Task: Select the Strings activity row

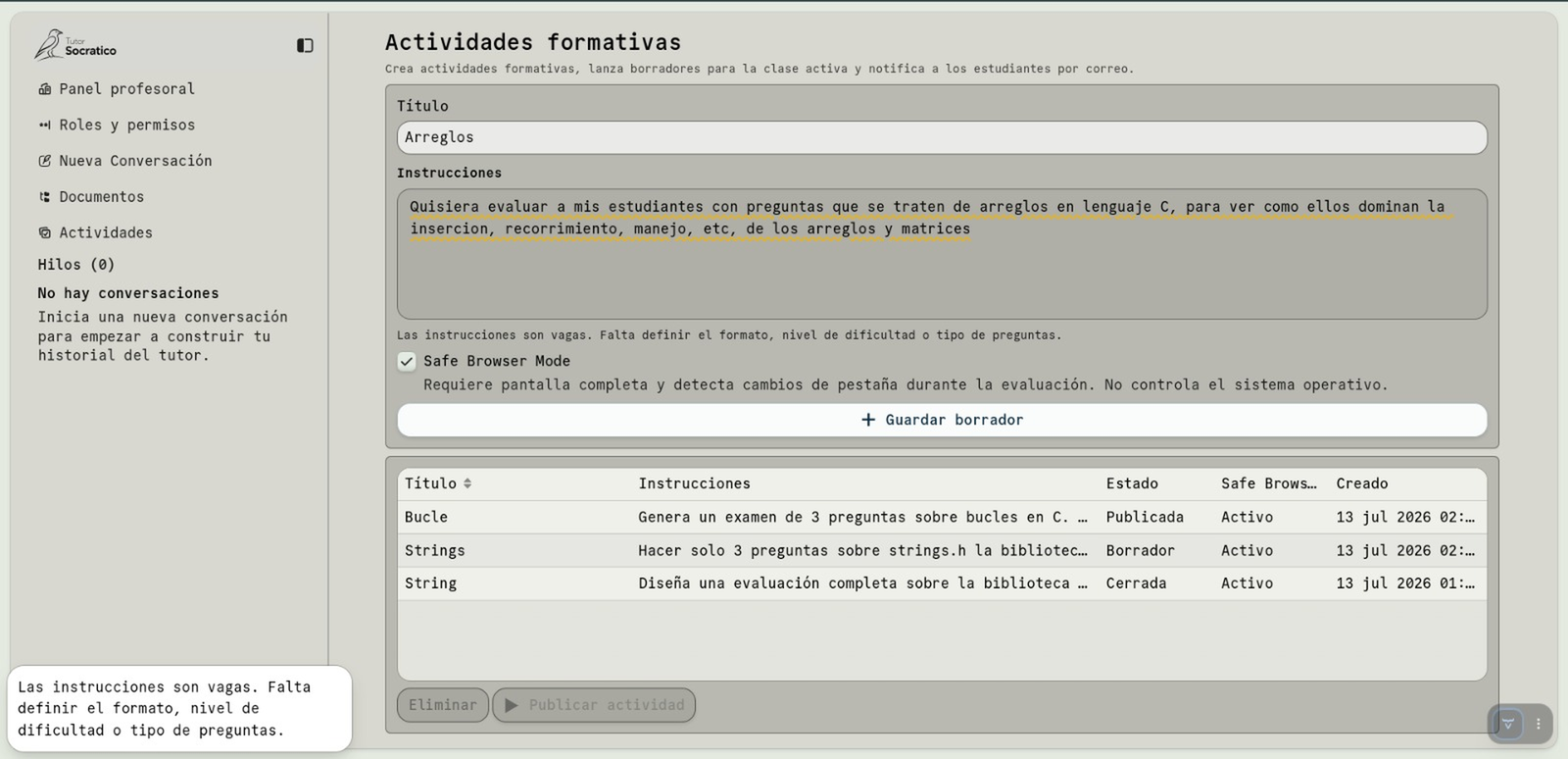Action: 942,550
